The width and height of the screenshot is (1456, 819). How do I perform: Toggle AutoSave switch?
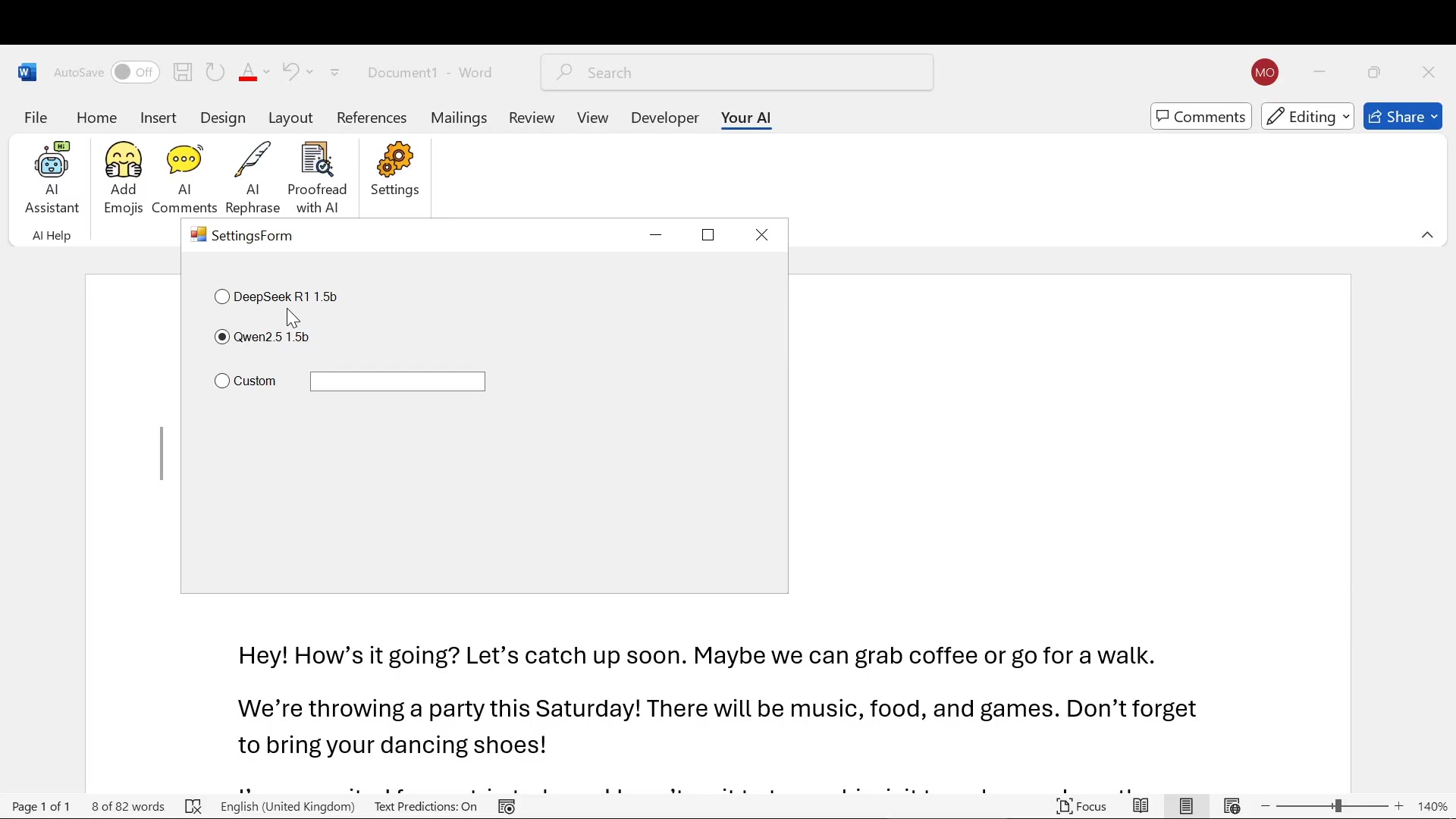tap(135, 72)
